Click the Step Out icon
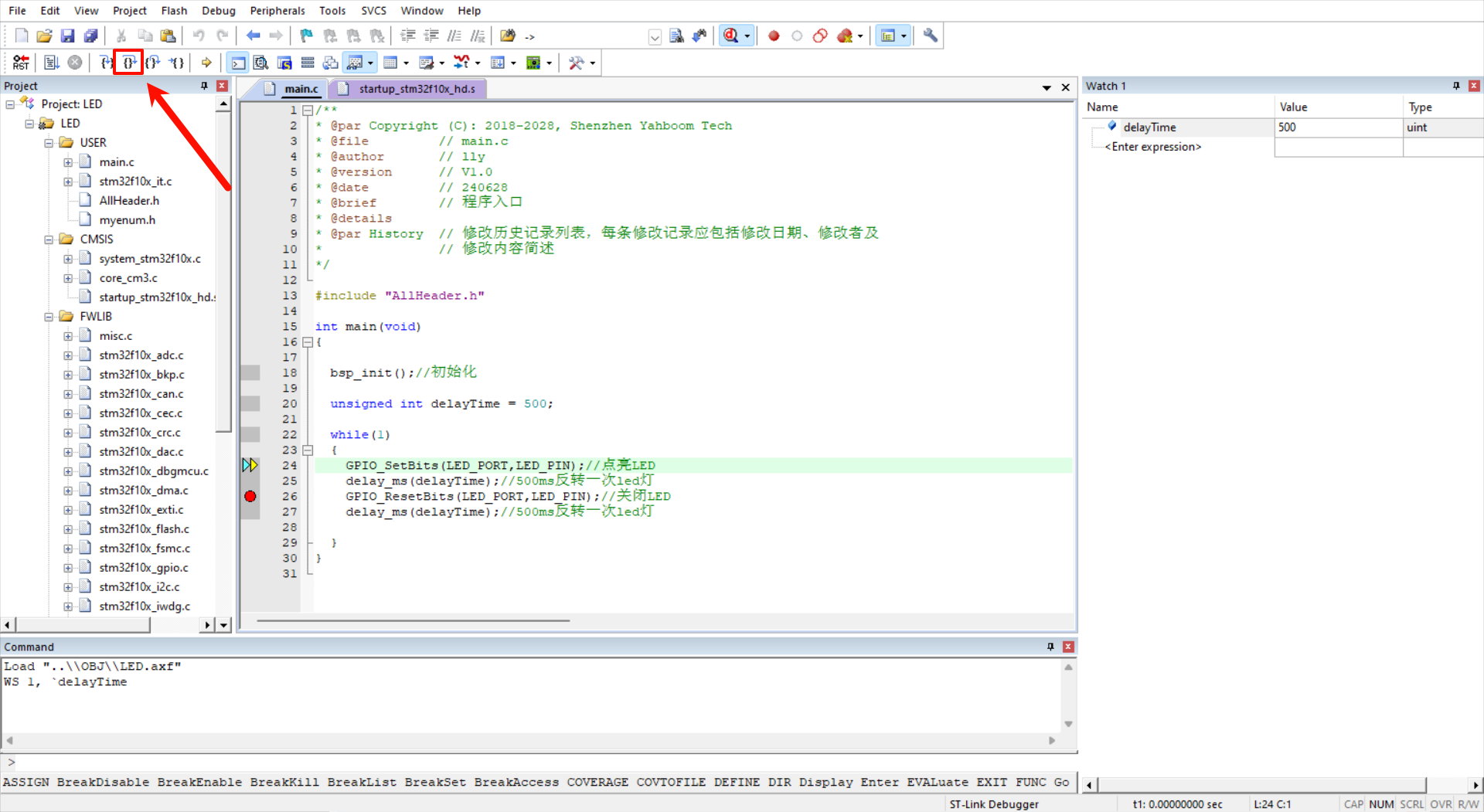 (152, 63)
